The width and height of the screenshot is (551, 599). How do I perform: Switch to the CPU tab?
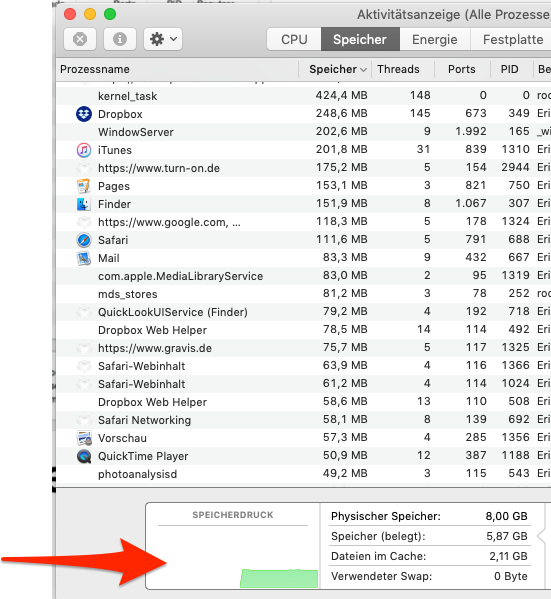tap(294, 39)
